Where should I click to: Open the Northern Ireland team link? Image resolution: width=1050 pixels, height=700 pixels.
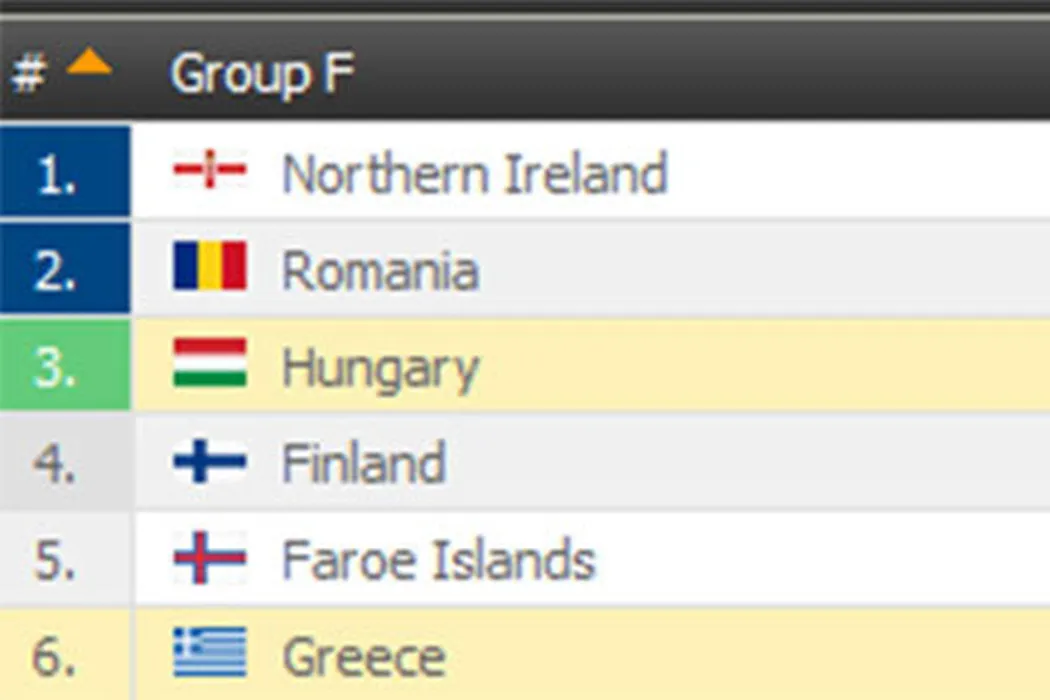pyautogui.click(x=474, y=174)
